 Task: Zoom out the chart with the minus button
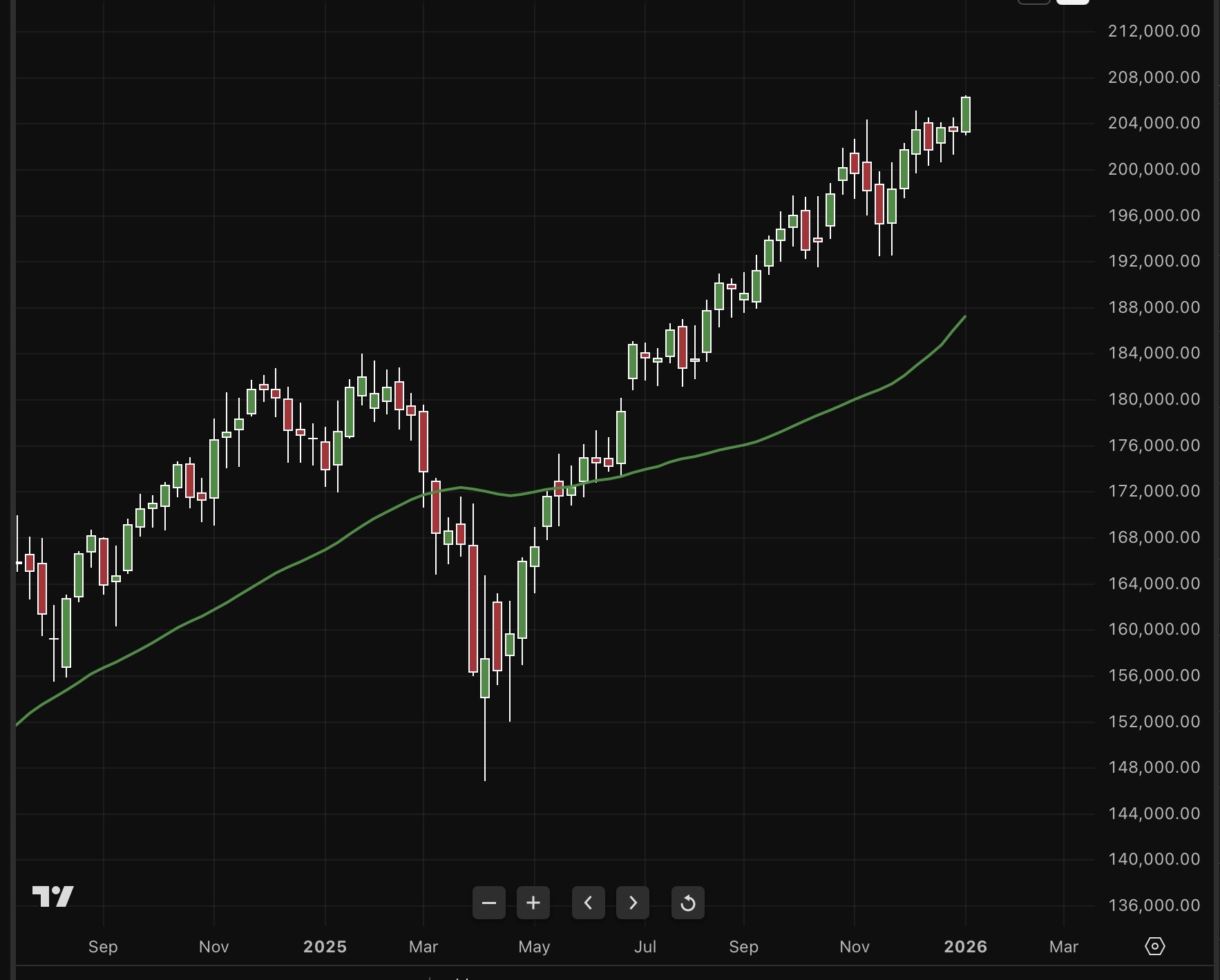coord(489,903)
